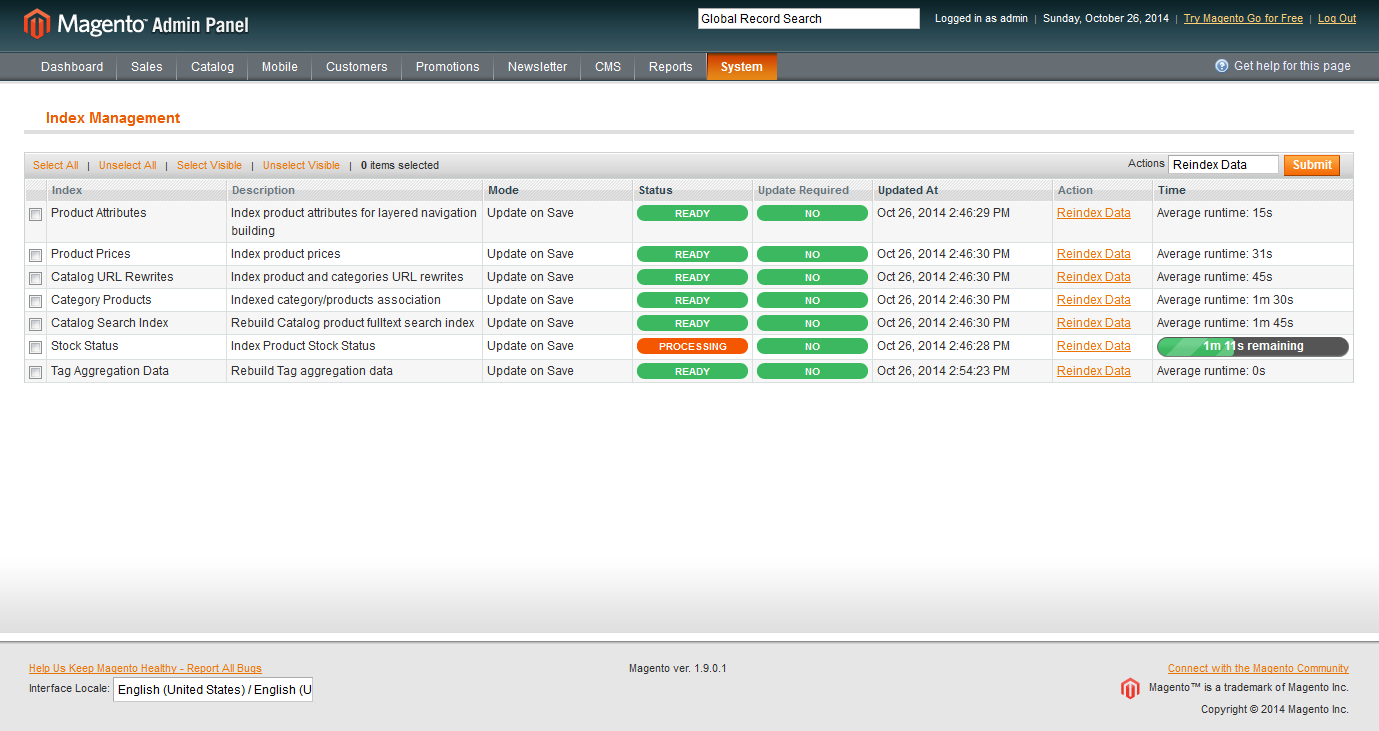Open the Reports menu

click(x=671, y=67)
